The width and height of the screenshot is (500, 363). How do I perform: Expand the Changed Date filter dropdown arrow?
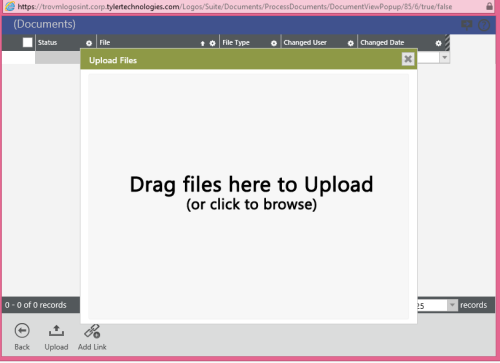point(444,57)
